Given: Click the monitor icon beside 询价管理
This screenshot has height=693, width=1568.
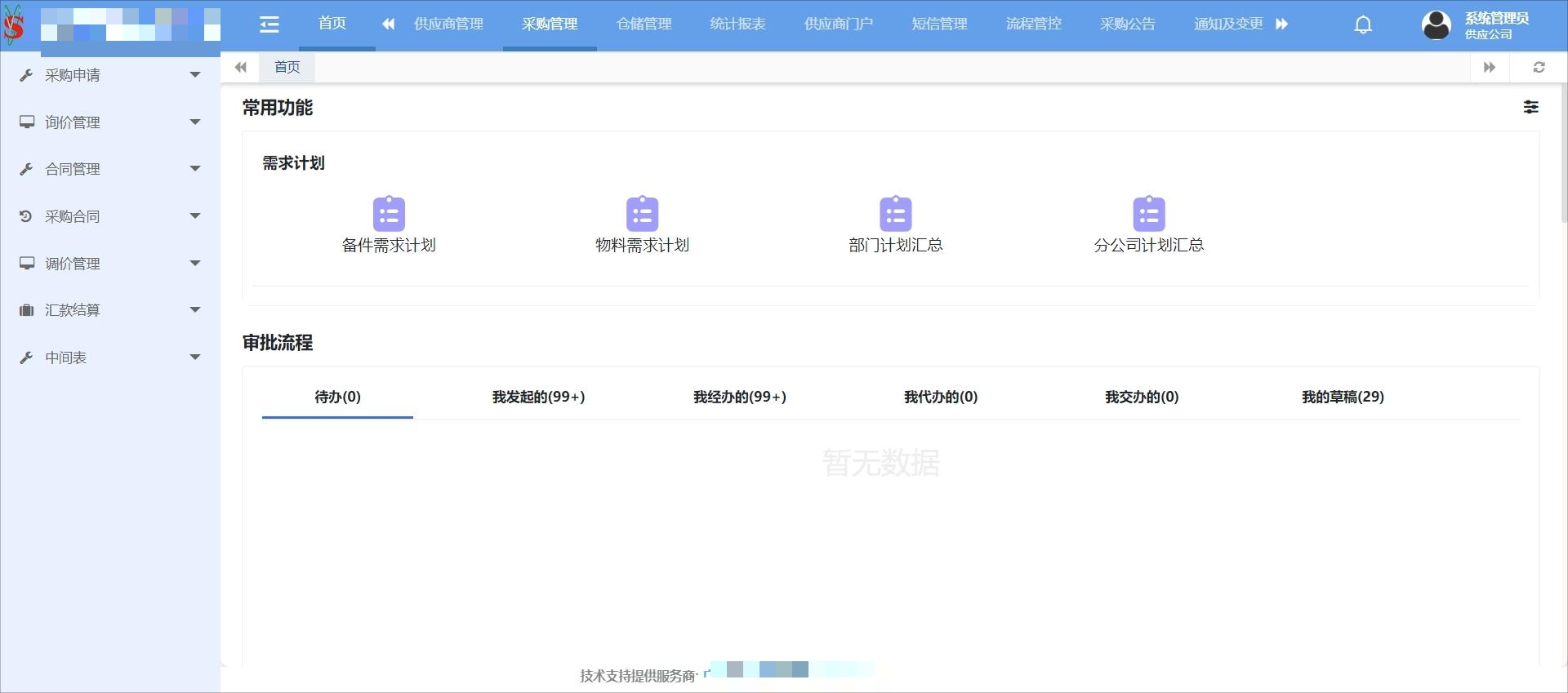Looking at the screenshot, I should [x=27, y=122].
